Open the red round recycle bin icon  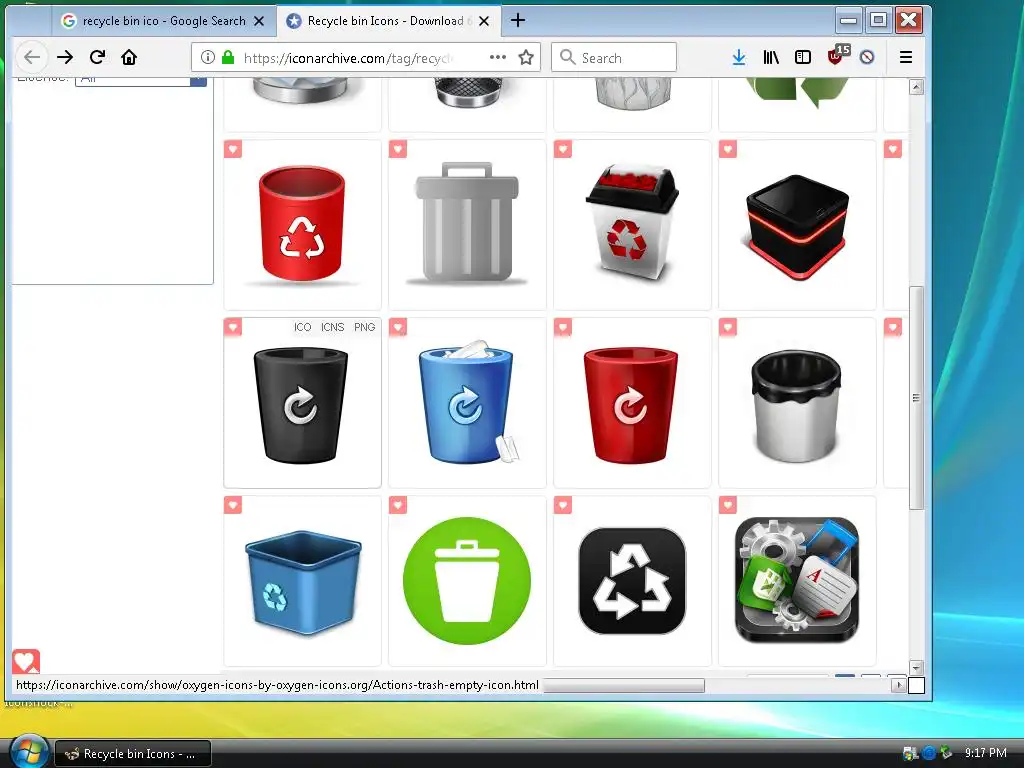301,225
